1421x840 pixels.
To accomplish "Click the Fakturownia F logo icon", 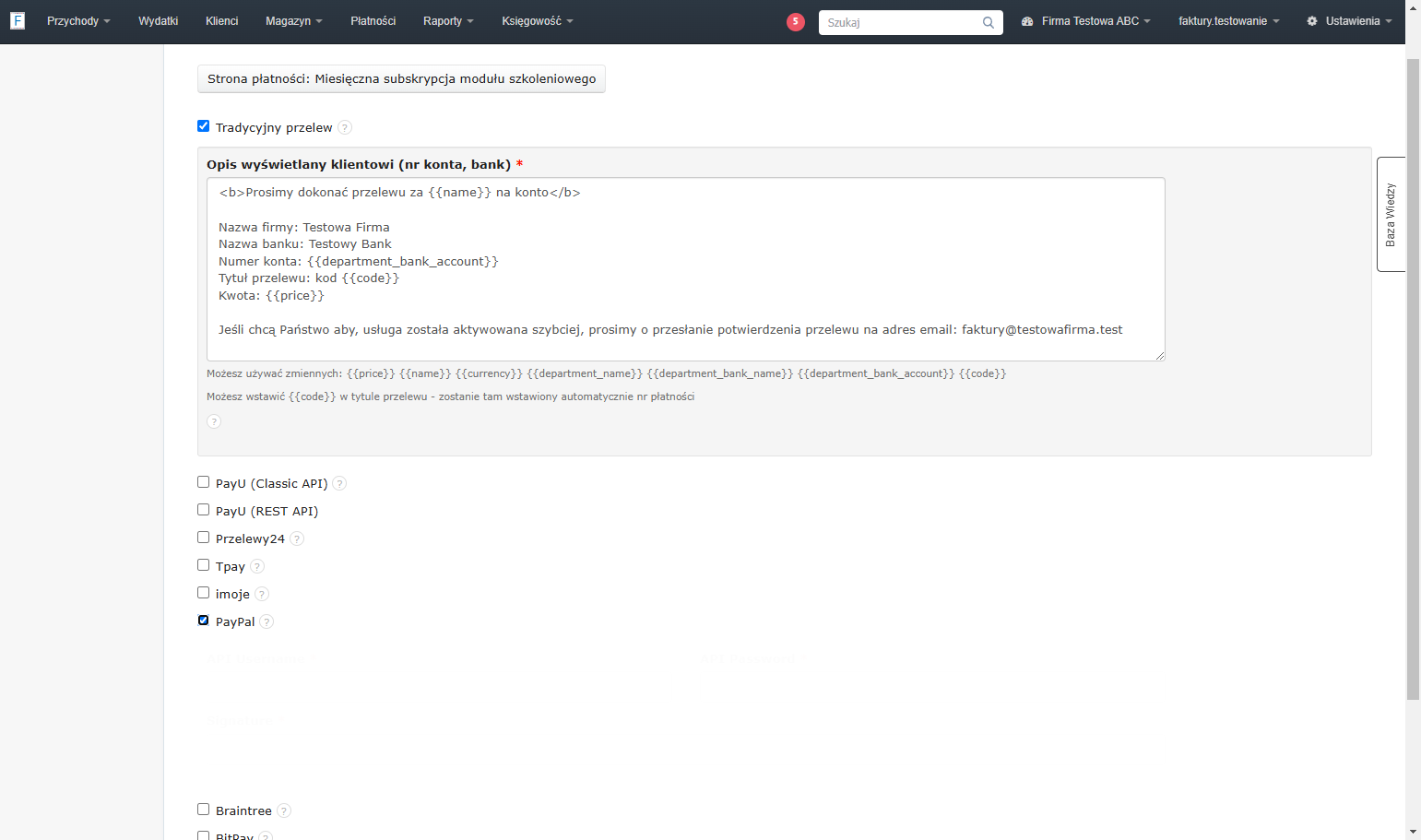I will click(18, 20).
